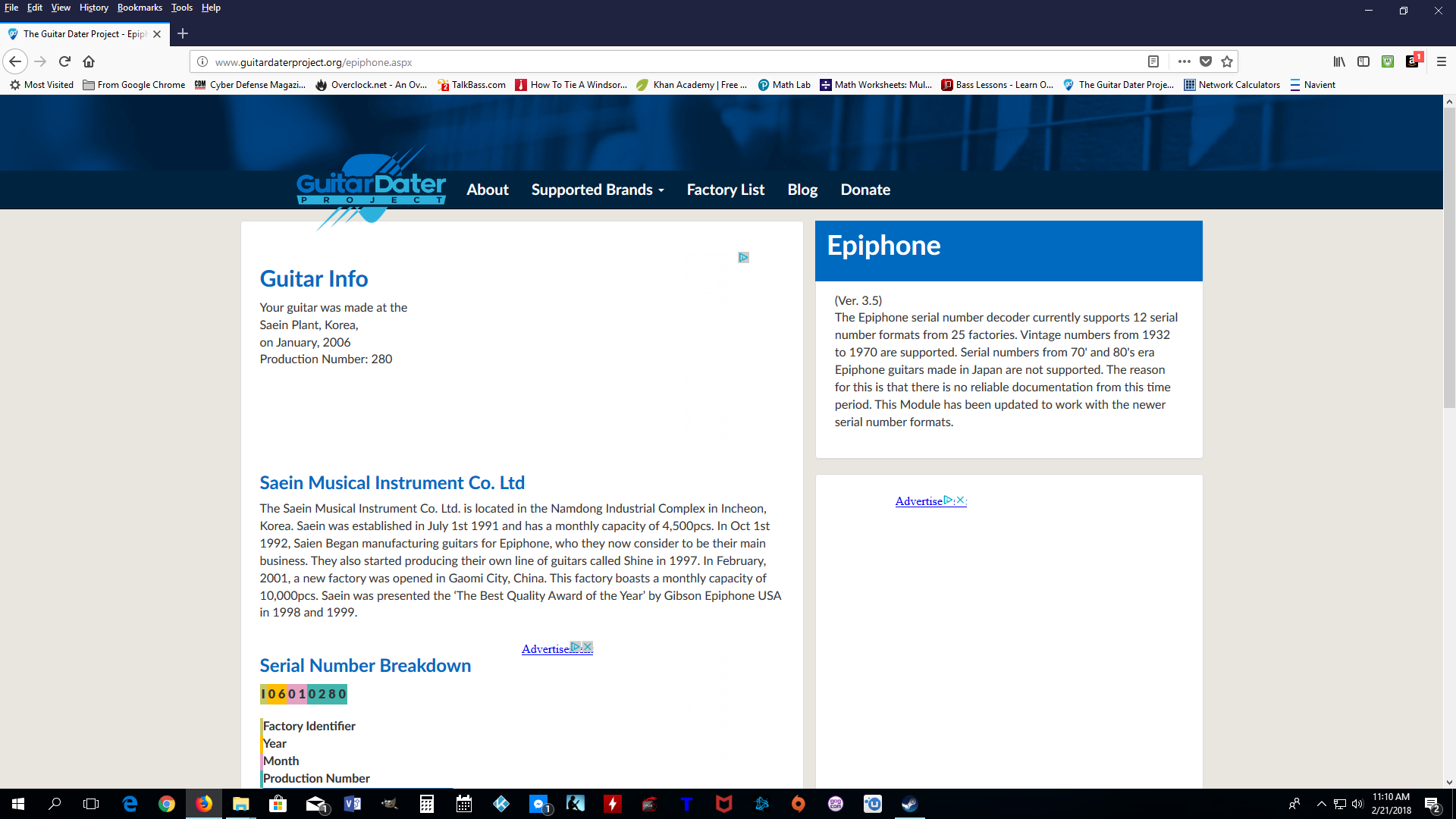Expand Supported Brands dropdown
Image resolution: width=1456 pixels, height=819 pixels.
[x=598, y=190]
